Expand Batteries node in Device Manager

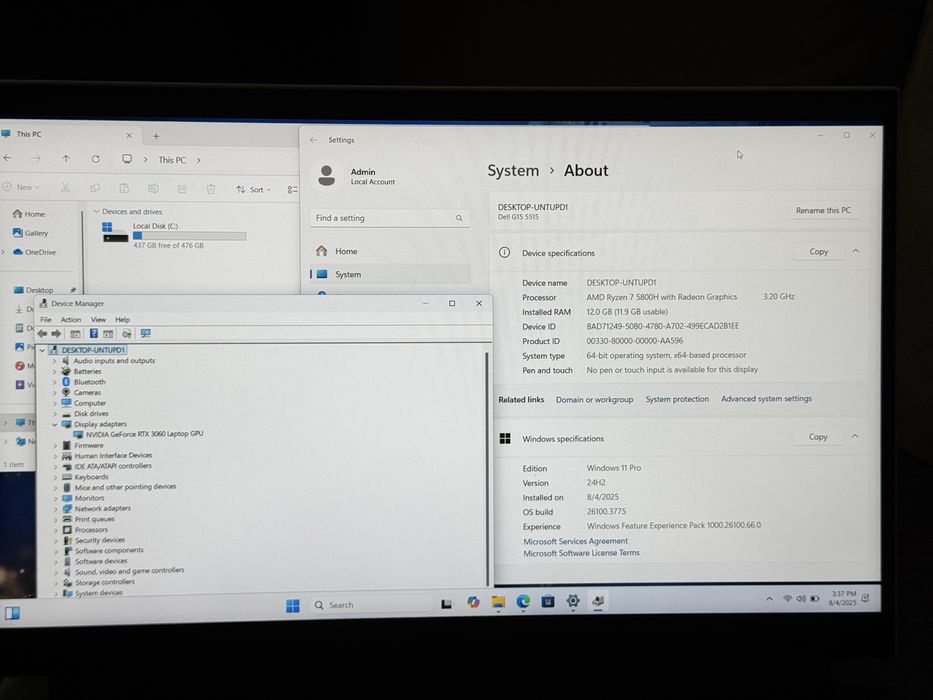click(54, 371)
